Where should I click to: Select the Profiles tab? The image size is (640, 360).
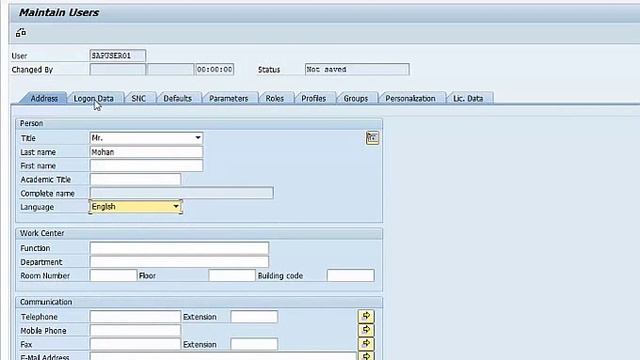pyautogui.click(x=313, y=98)
